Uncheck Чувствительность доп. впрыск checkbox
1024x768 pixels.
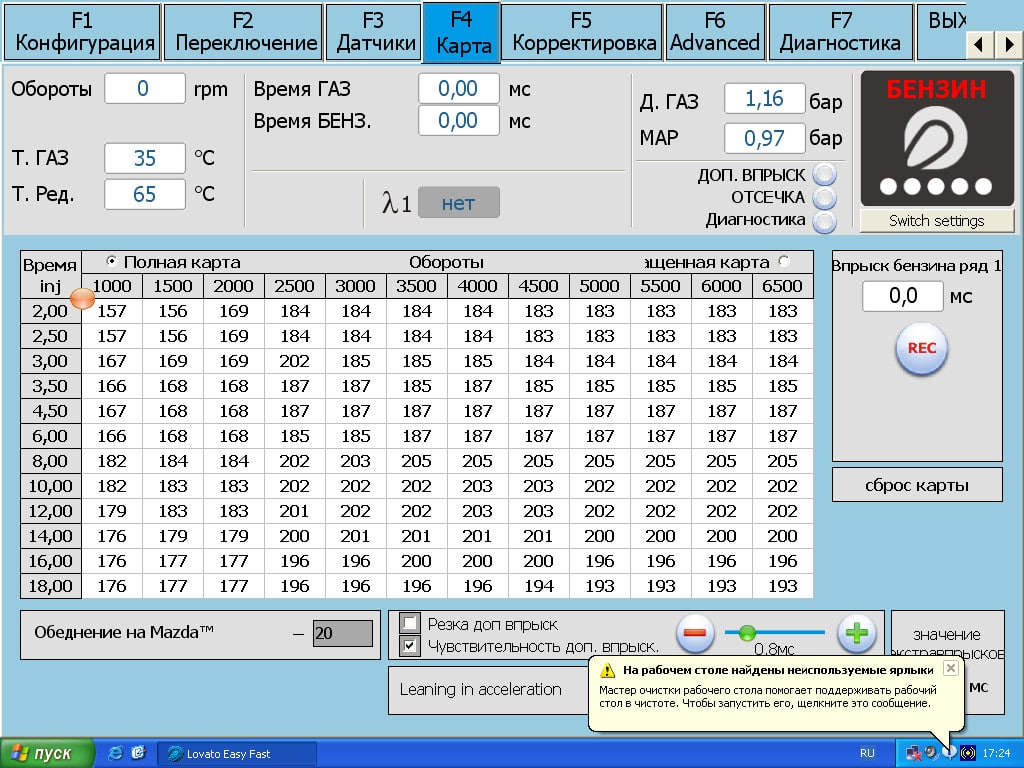click(x=409, y=646)
